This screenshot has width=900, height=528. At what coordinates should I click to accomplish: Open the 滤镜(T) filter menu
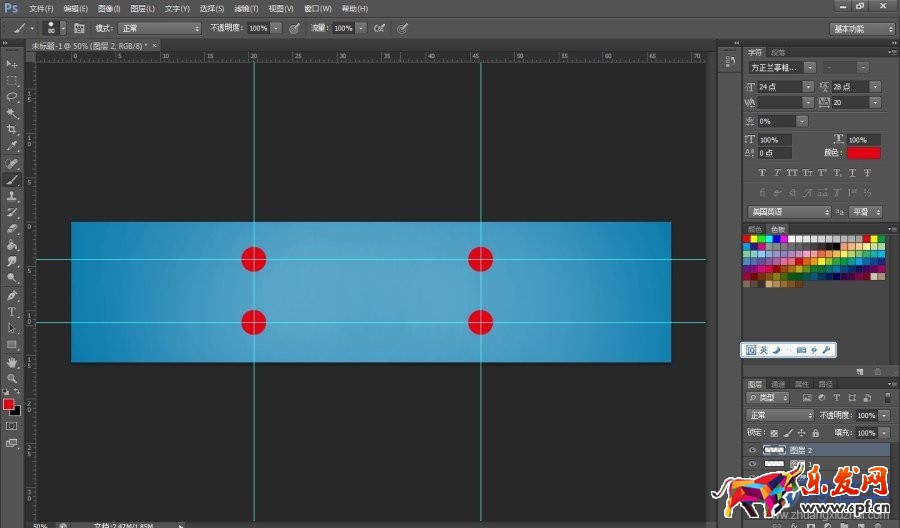click(x=244, y=8)
